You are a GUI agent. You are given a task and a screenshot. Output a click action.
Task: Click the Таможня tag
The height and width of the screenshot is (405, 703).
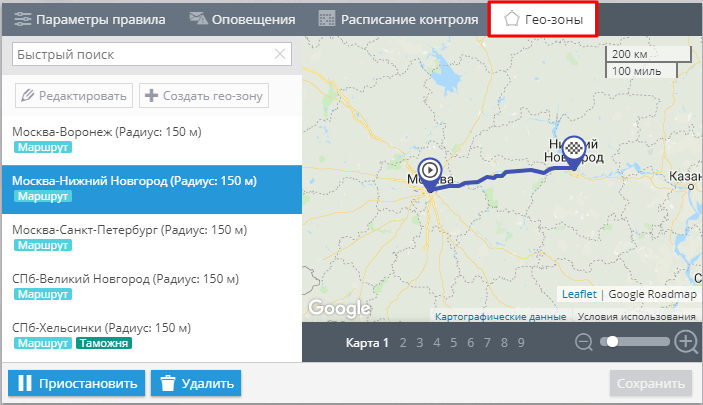(x=104, y=343)
